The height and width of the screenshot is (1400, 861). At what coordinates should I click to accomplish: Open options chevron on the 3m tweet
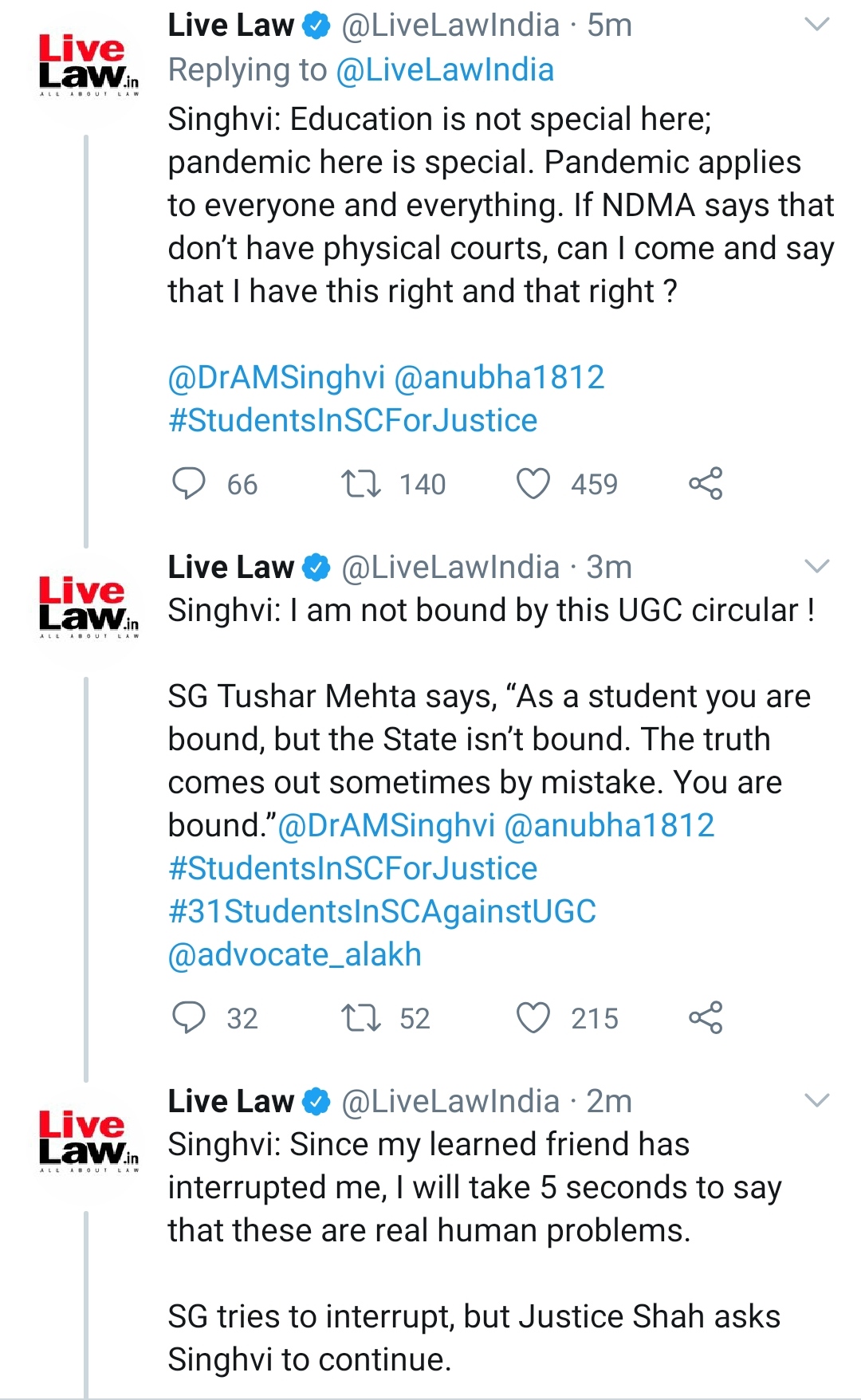pos(817,567)
